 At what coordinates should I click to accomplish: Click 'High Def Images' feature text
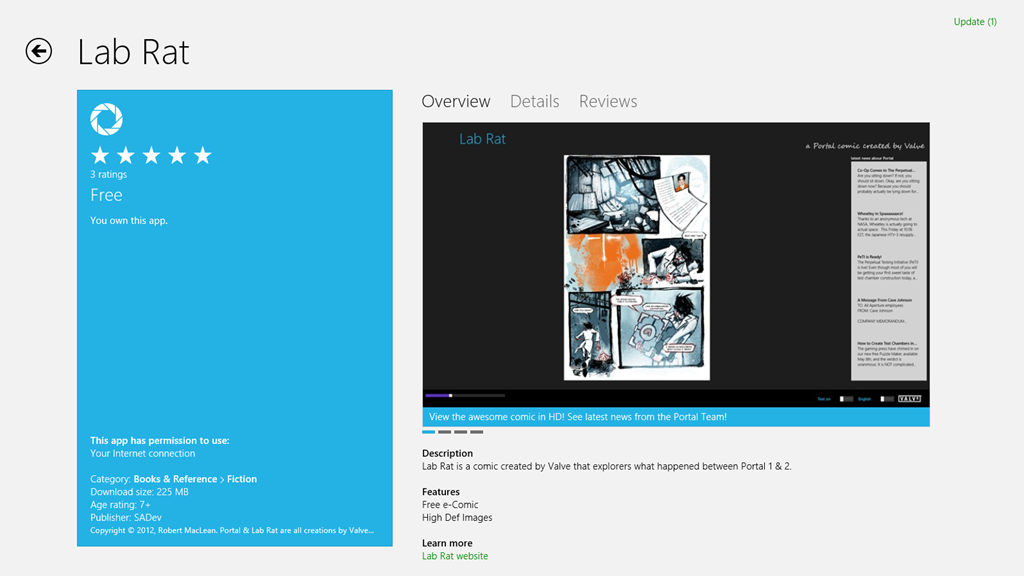pyautogui.click(x=457, y=517)
